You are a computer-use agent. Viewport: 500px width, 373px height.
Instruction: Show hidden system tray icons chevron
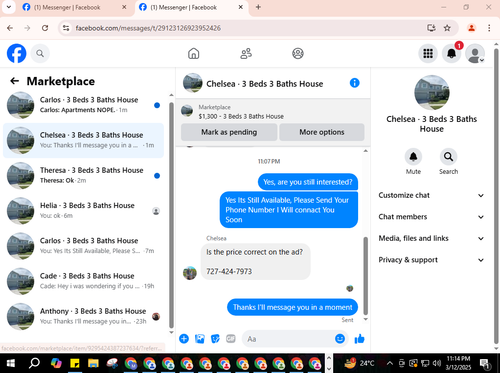tap(389, 363)
